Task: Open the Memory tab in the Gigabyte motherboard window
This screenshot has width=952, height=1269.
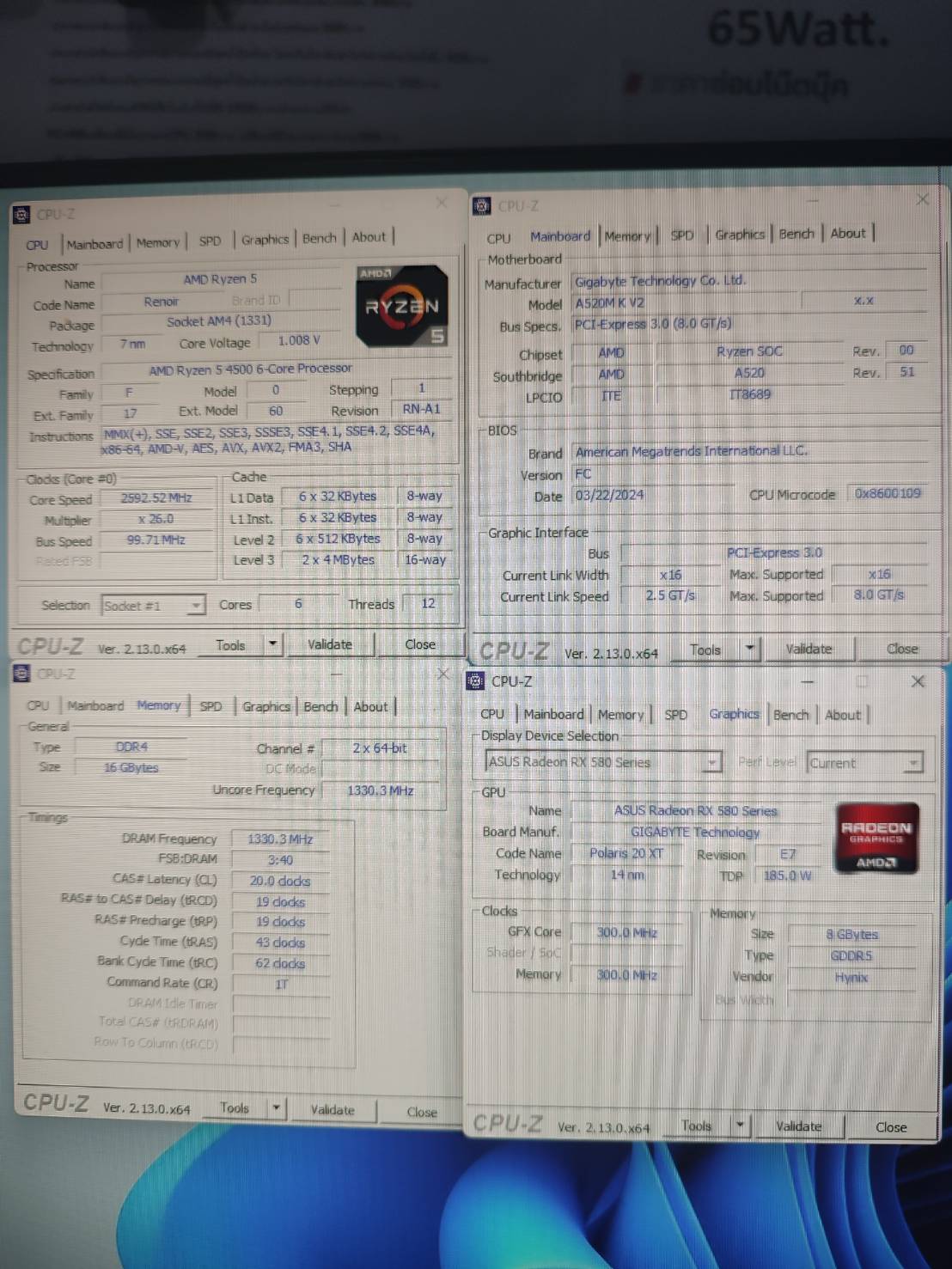Action: pos(627,236)
